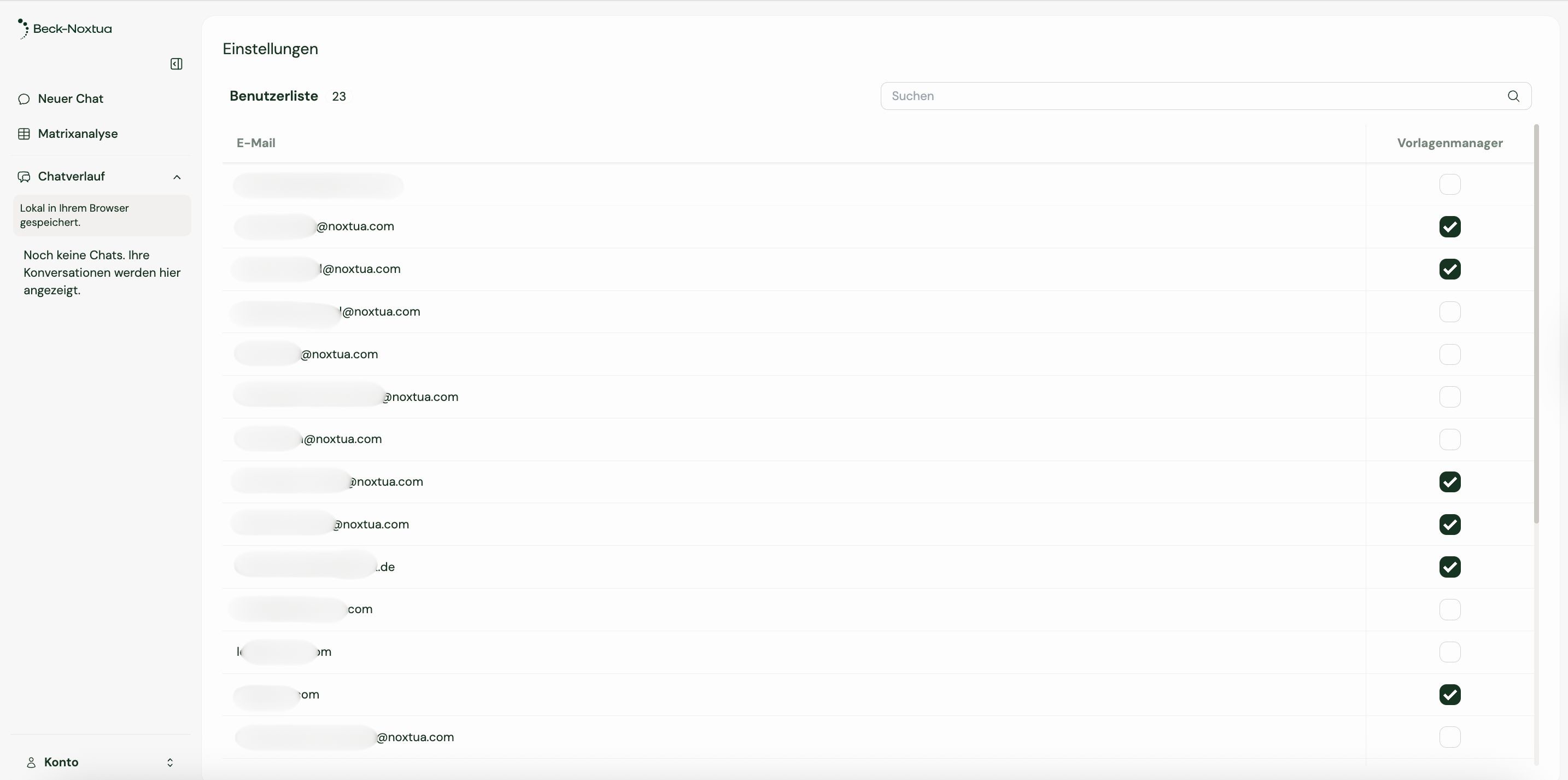Click the Neuer Chat speech bubble icon

pos(24,99)
